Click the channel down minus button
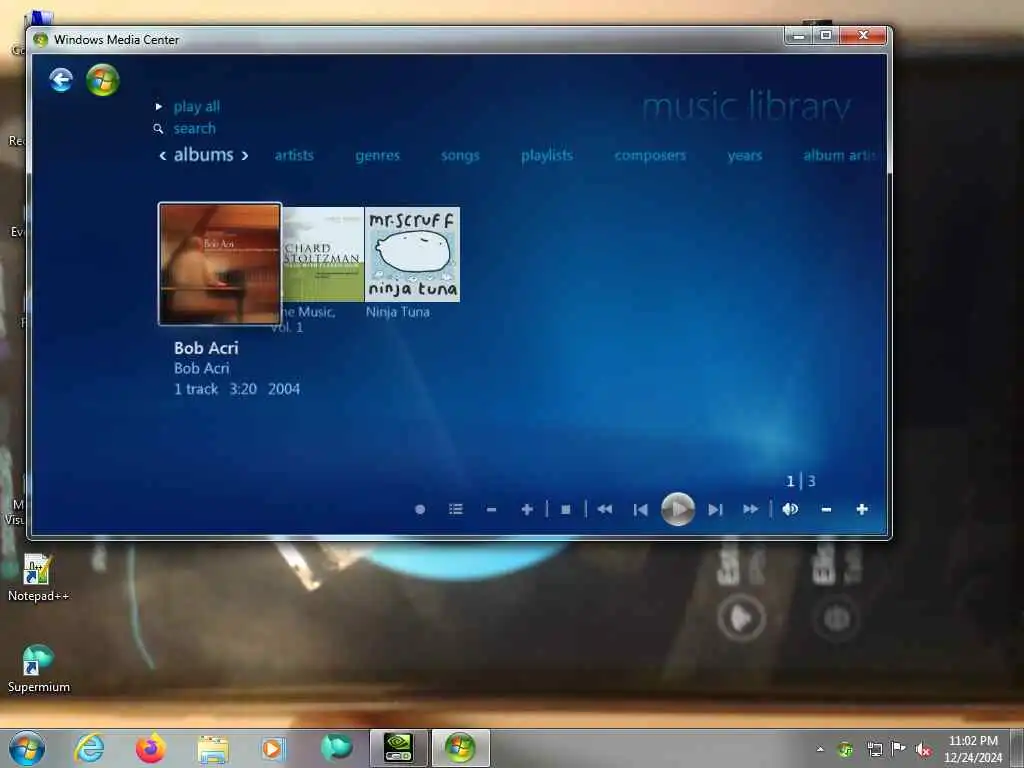Viewport: 1024px width, 768px height. pos(492,509)
